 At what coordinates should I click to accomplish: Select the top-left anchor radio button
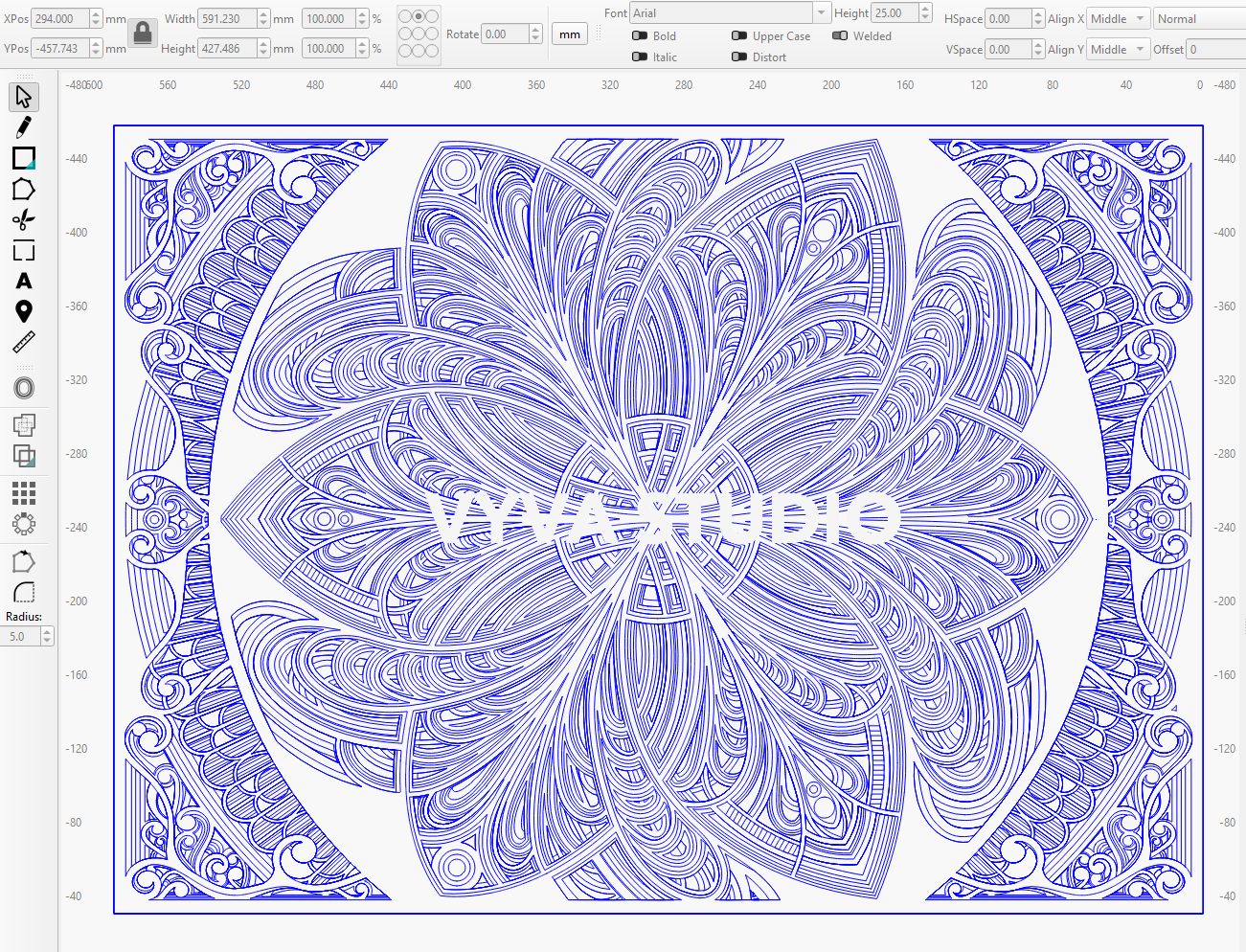click(405, 16)
